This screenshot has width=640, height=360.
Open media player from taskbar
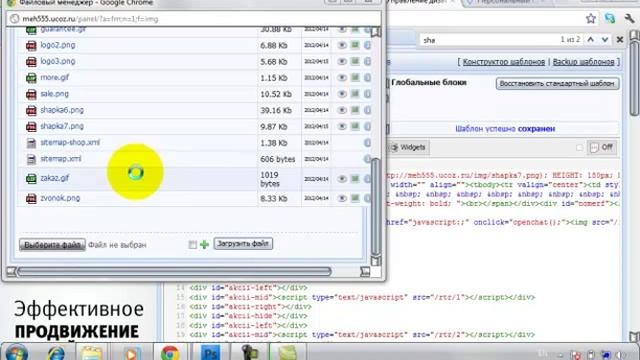pyautogui.click(x=131, y=353)
